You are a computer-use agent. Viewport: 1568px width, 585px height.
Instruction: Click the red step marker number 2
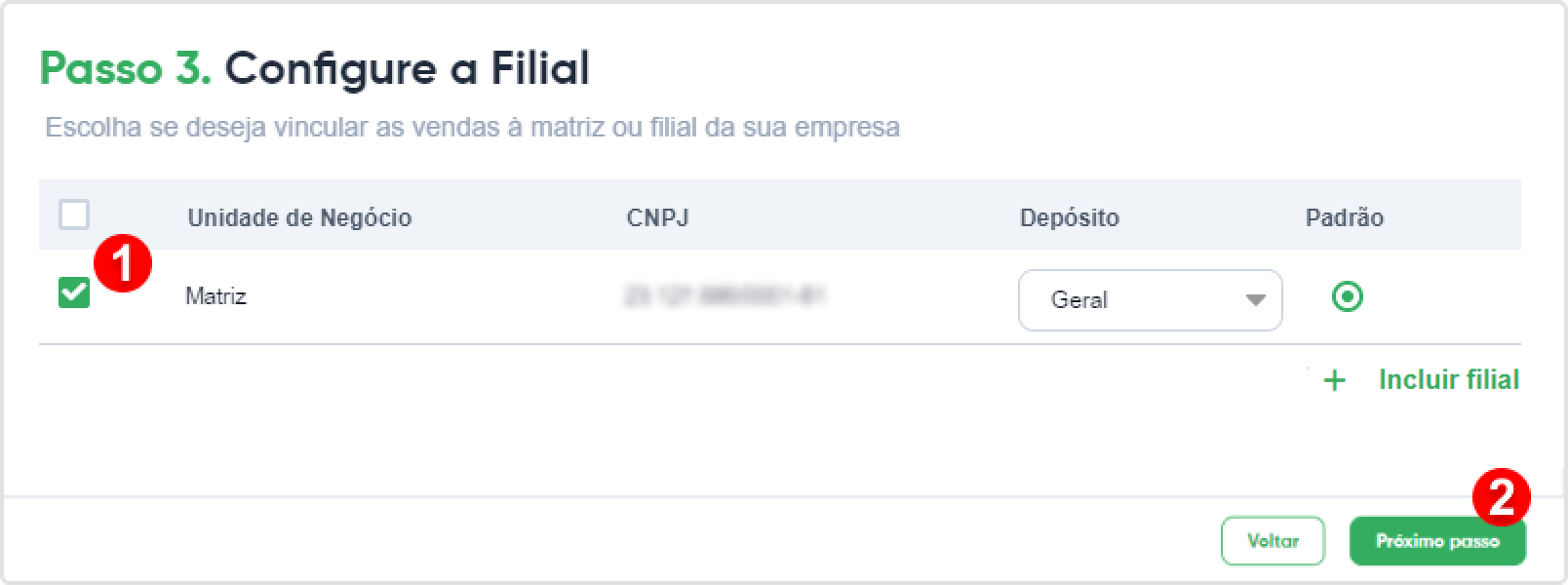(x=1501, y=497)
